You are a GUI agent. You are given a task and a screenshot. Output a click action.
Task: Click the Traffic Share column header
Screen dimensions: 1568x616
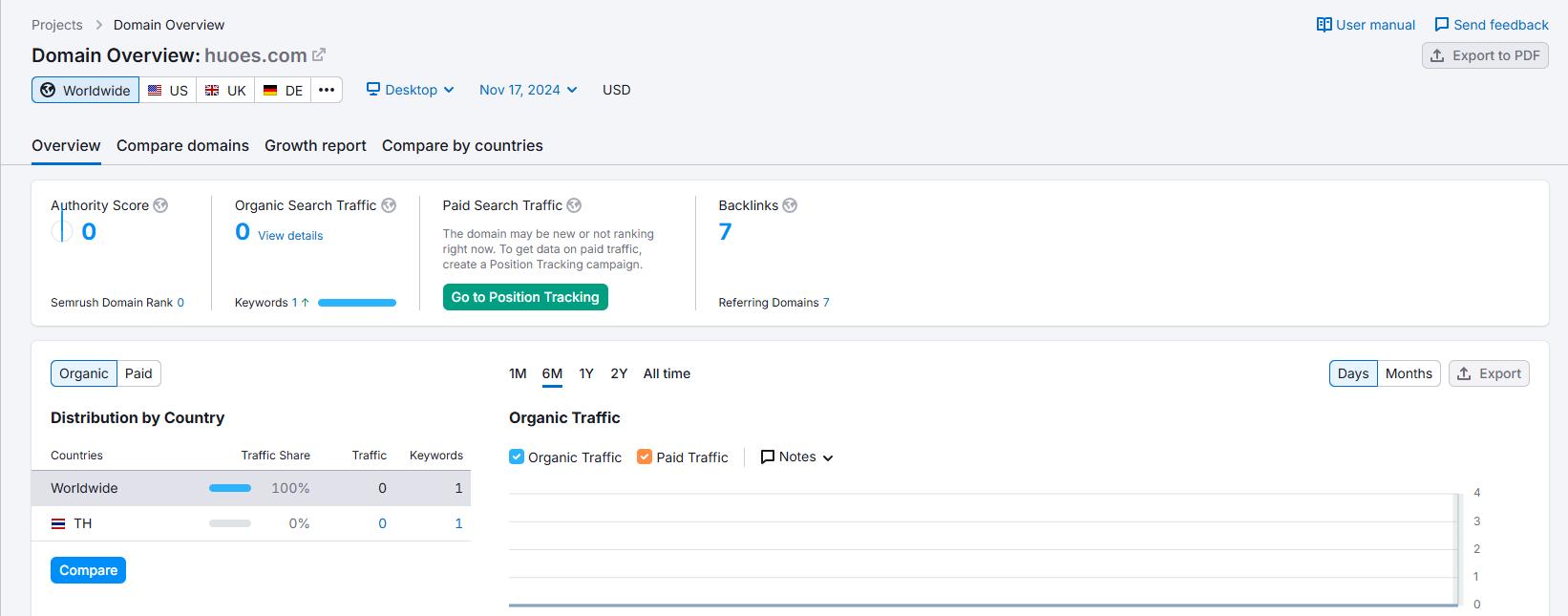(275, 456)
